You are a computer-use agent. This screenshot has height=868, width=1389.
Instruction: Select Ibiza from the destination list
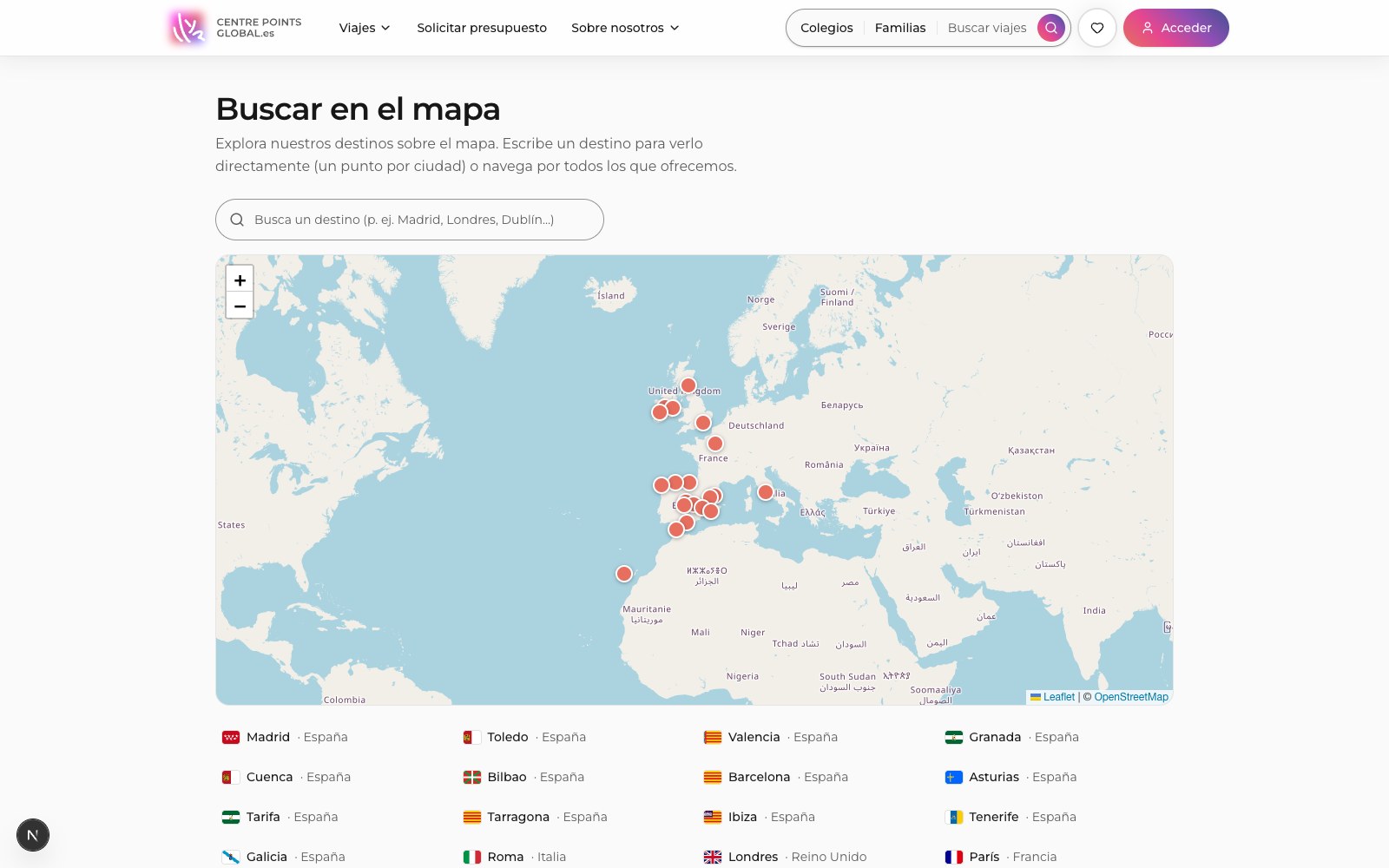(760, 817)
